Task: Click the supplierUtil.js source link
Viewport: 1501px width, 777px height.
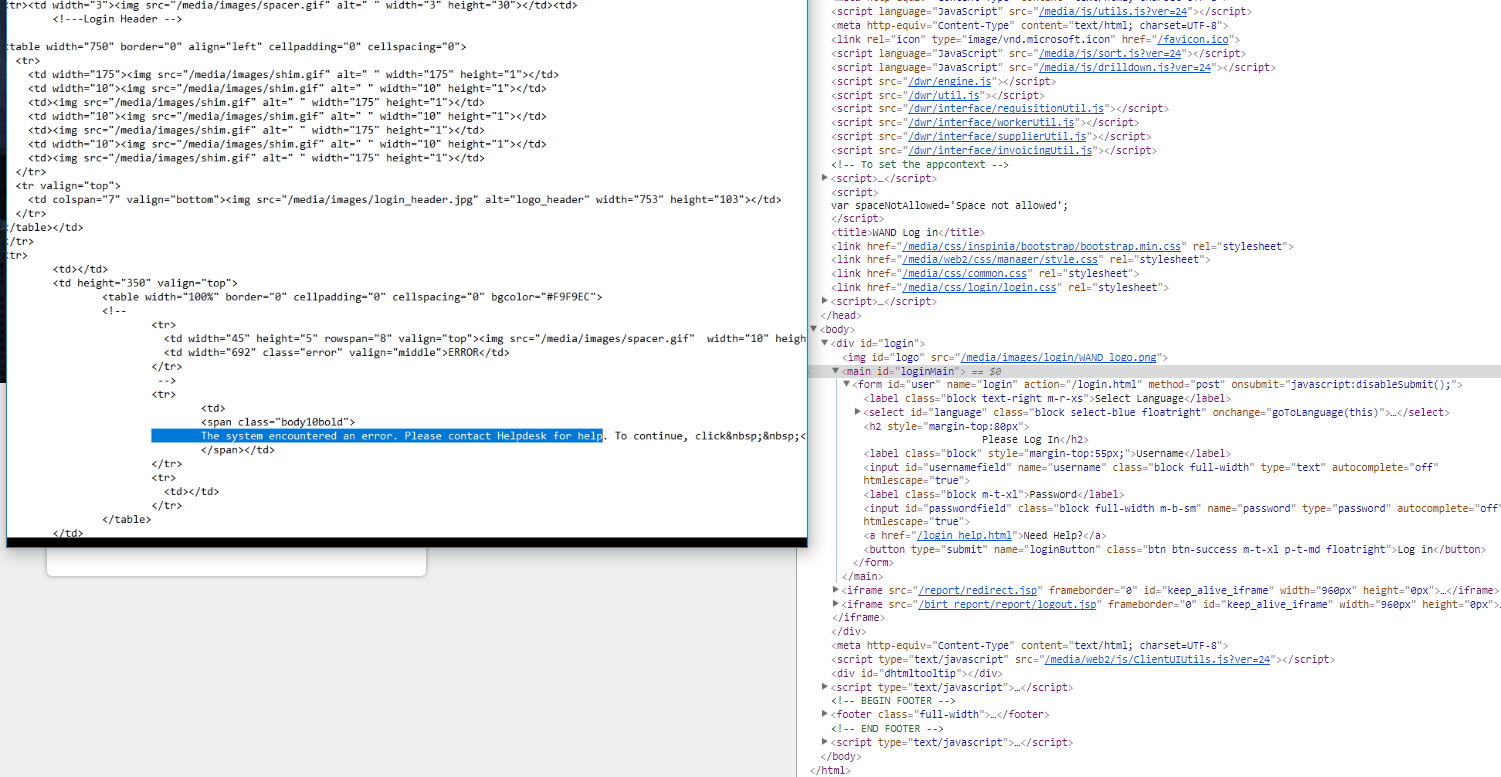Action: pos(996,136)
